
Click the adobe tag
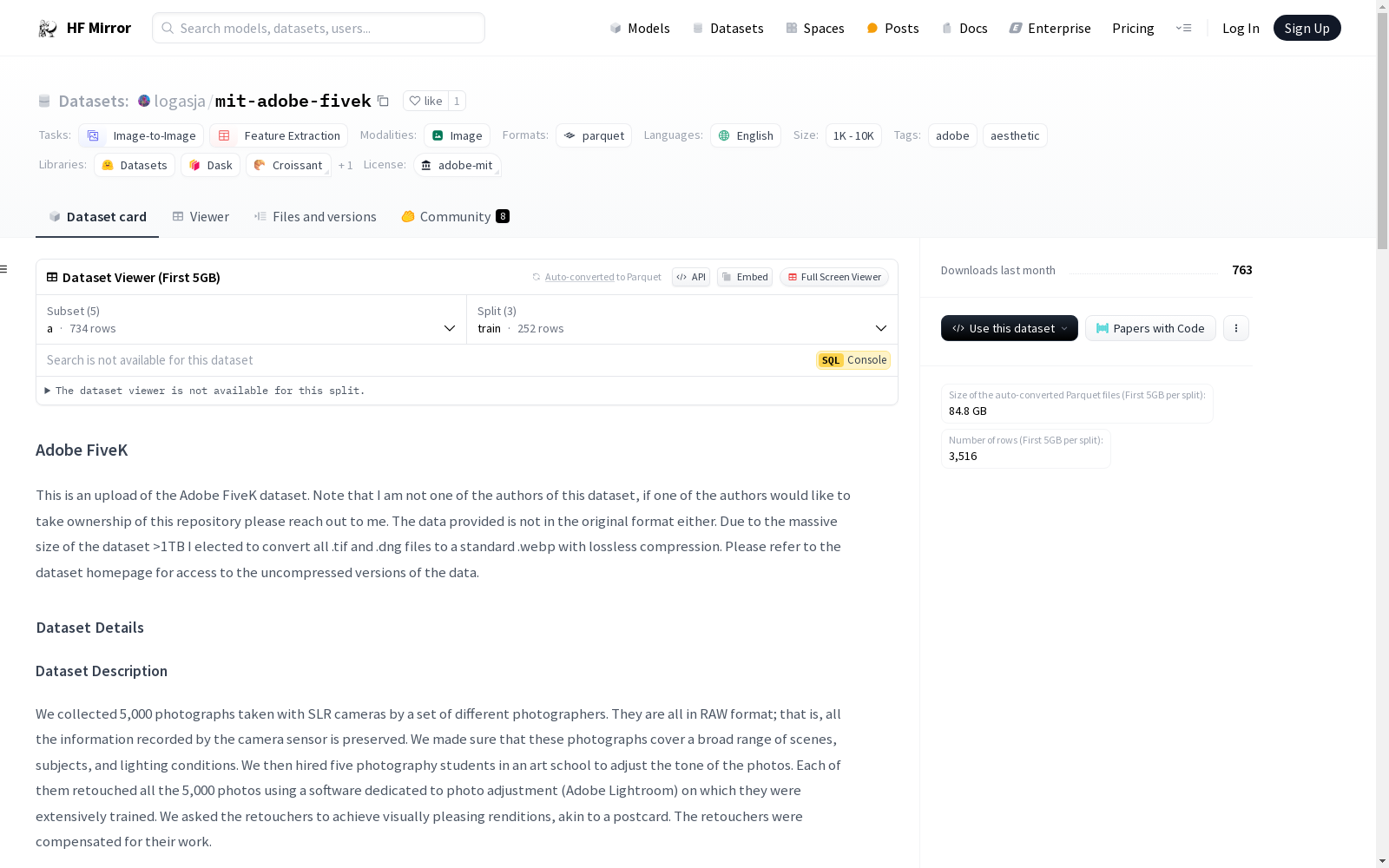(951, 135)
